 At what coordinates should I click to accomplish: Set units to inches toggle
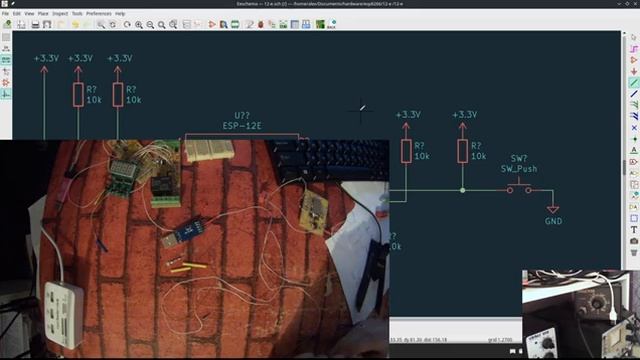(6, 49)
